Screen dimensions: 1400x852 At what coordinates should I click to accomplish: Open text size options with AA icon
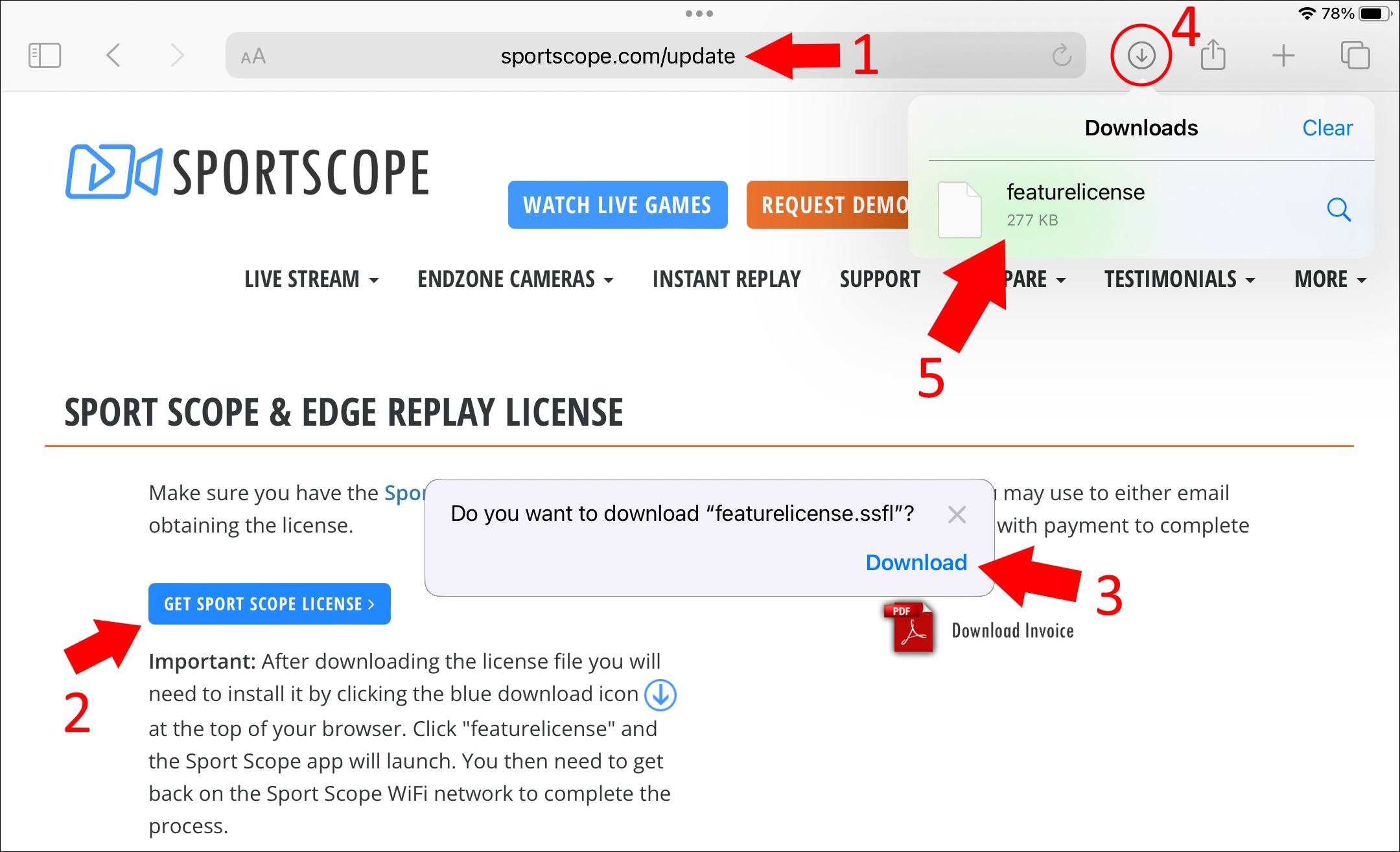(253, 55)
